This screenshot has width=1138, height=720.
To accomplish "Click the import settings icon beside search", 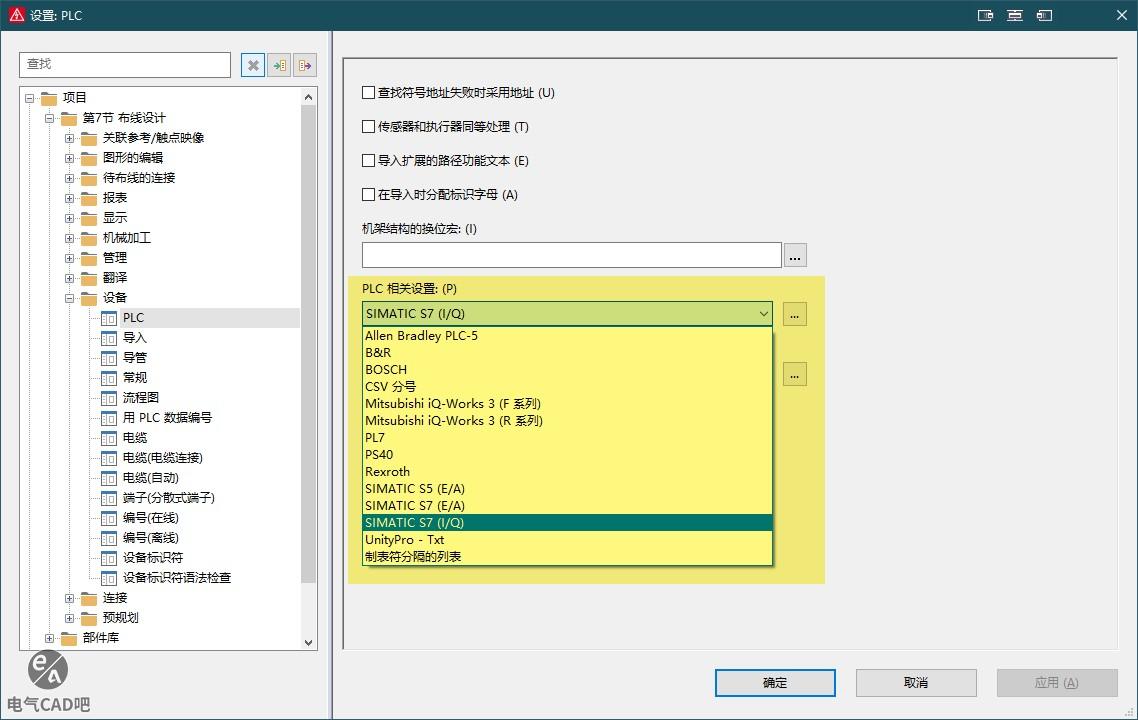I will (279, 65).
